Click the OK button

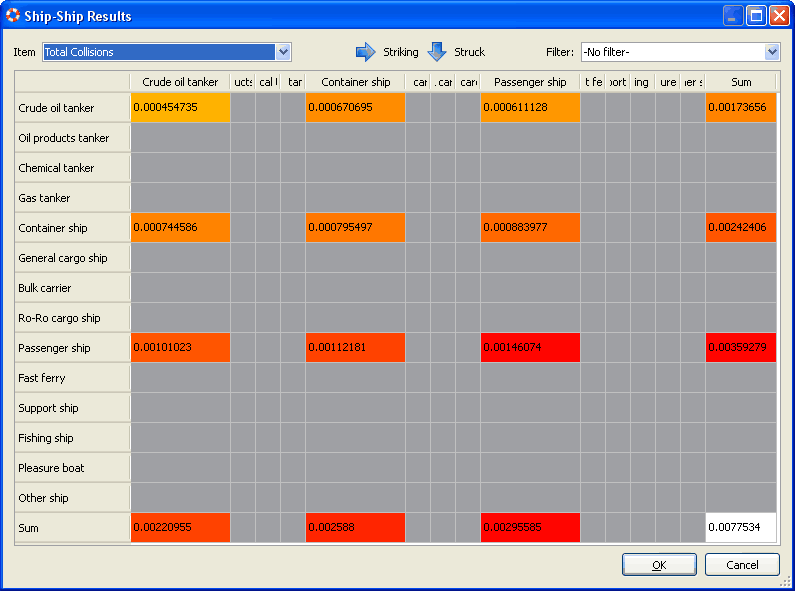(659, 565)
